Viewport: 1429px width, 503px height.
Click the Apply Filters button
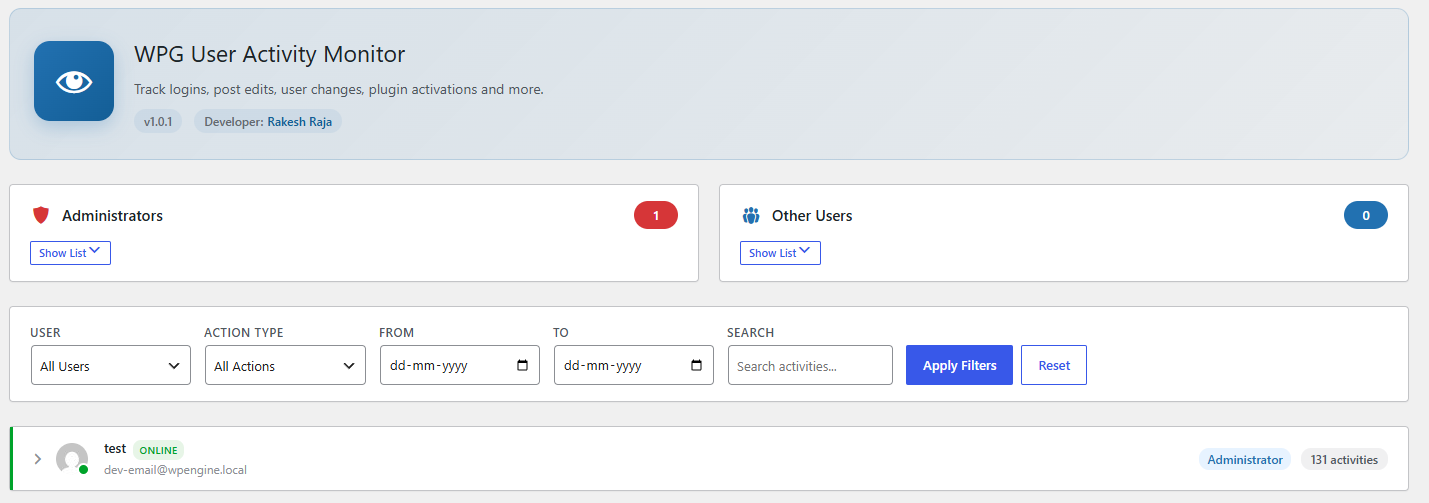pyautogui.click(x=960, y=365)
